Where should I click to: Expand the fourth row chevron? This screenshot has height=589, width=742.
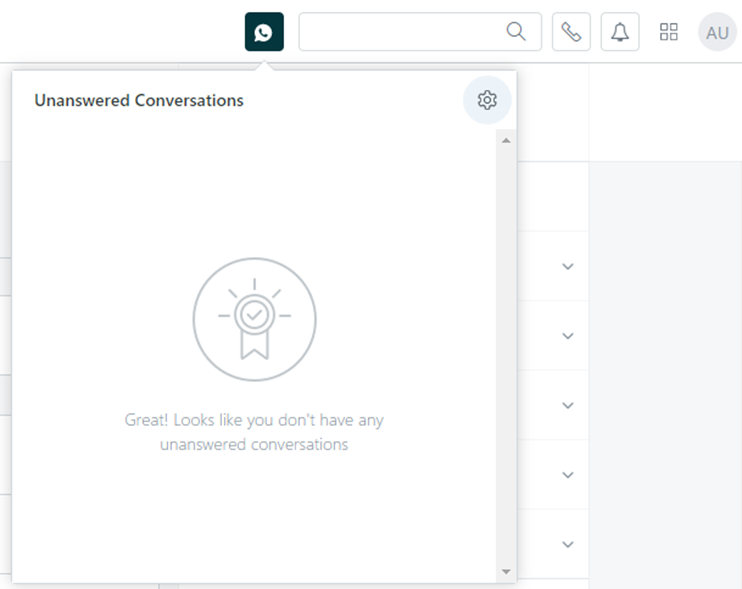coord(568,475)
